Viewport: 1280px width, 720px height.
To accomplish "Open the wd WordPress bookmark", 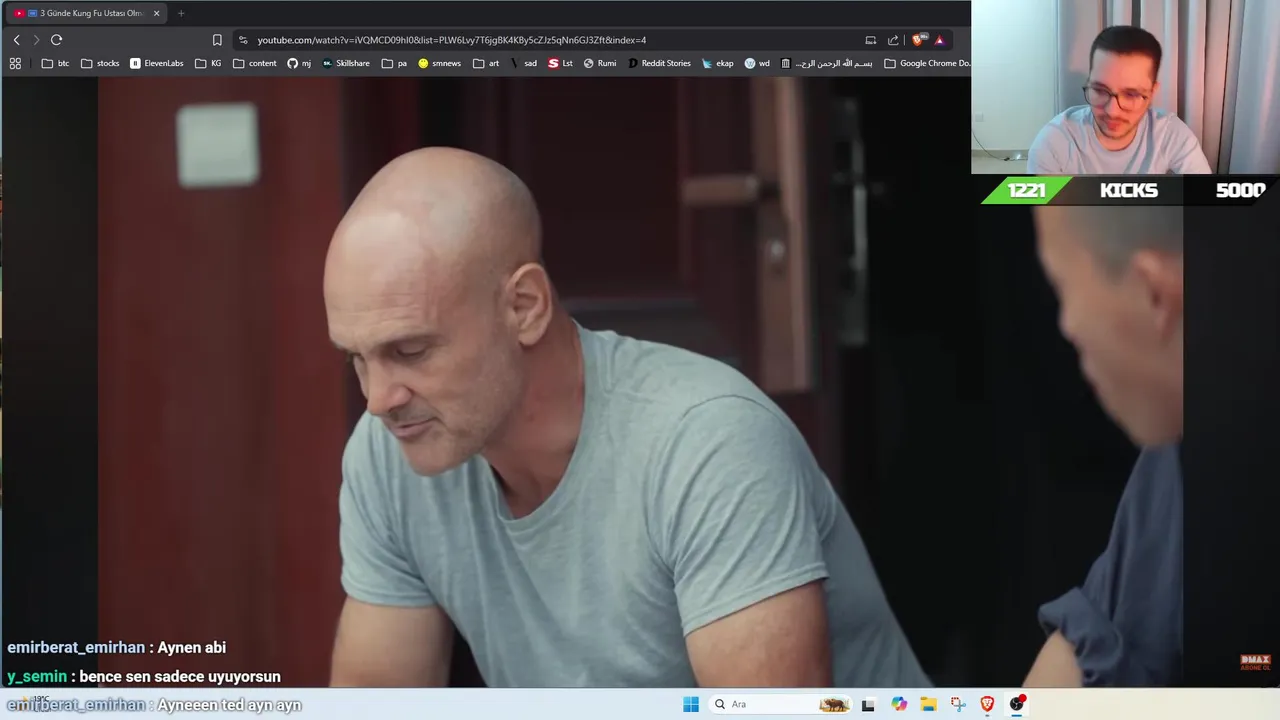I will tap(758, 63).
